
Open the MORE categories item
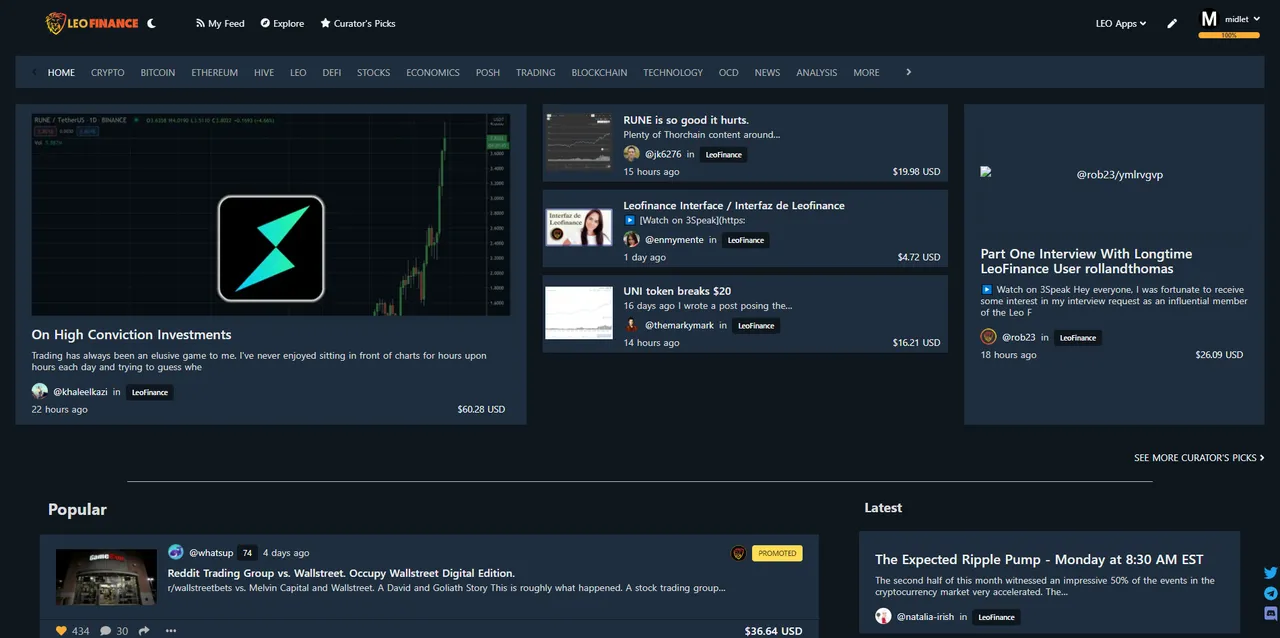[x=867, y=72]
